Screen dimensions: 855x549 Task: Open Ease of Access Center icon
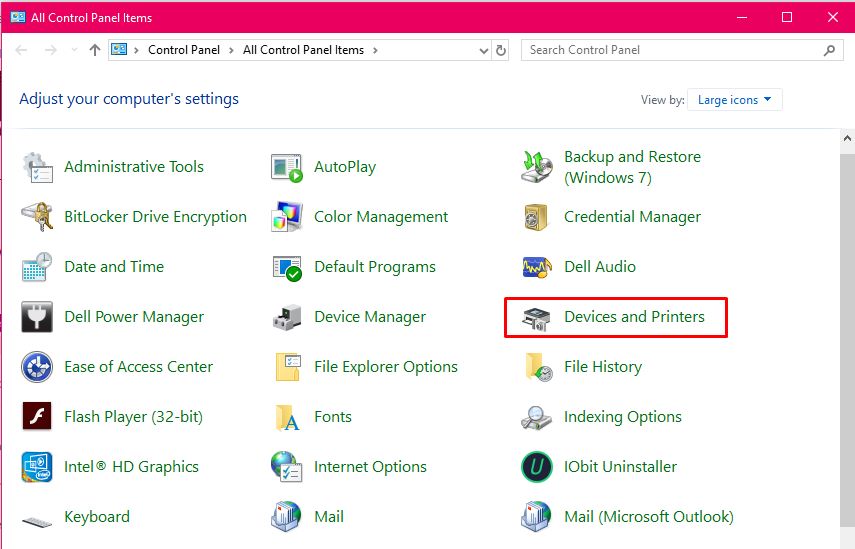(37, 367)
